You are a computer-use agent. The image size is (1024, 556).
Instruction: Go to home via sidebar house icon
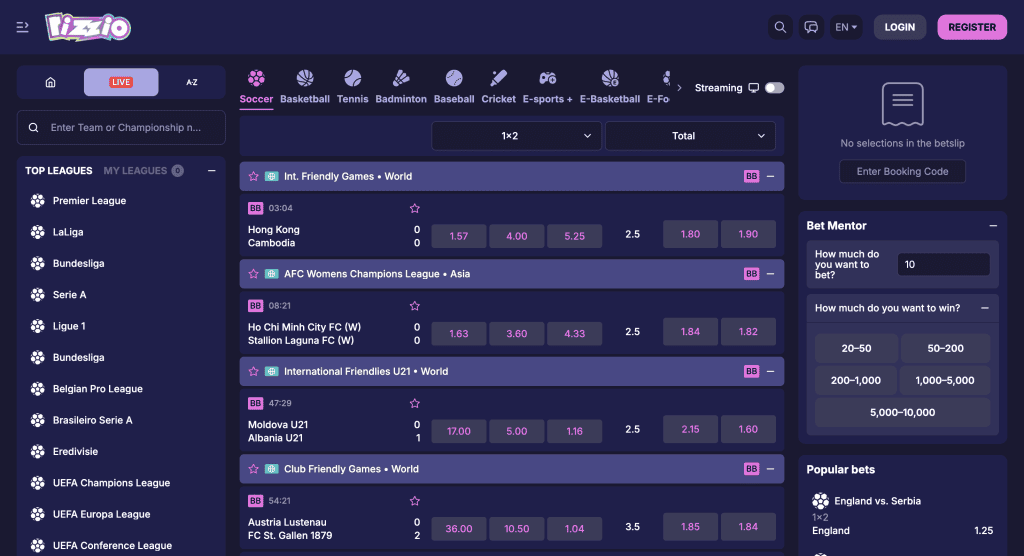(50, 82)
